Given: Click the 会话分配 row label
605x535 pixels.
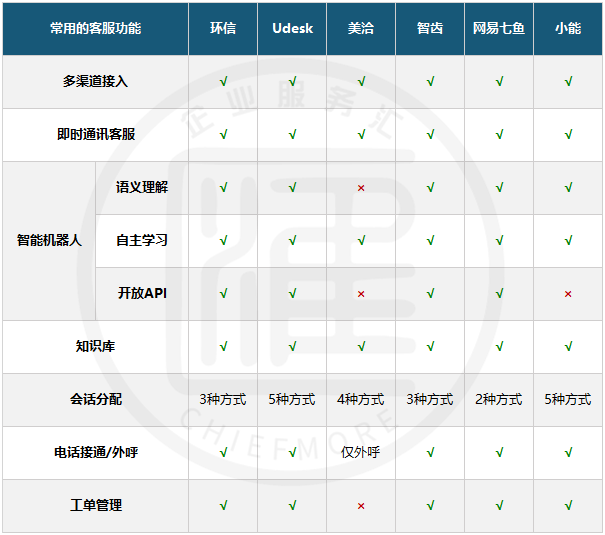Looking at the screenshot, I should 96,399.
